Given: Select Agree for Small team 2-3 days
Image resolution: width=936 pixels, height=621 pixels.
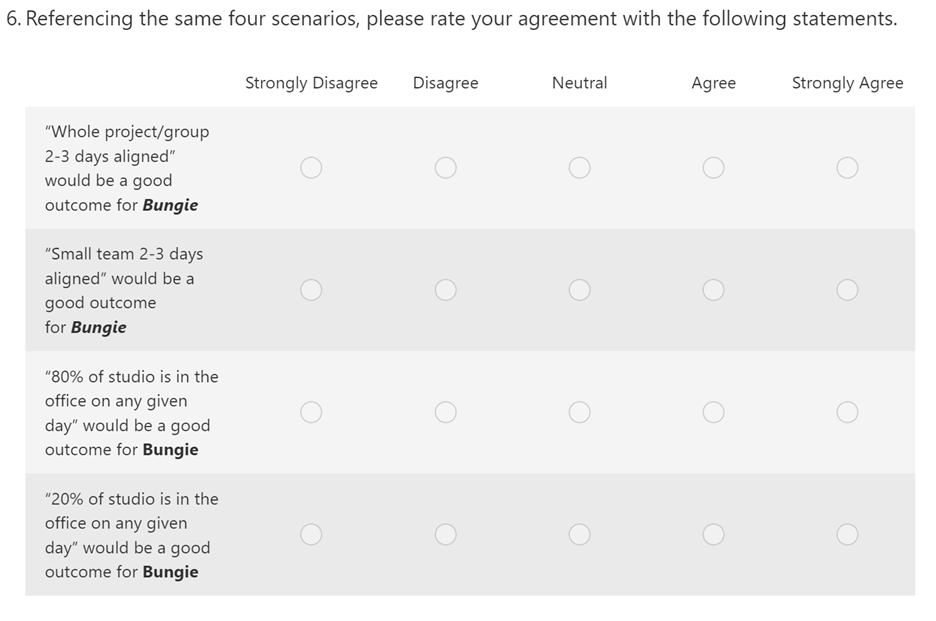Looking at the screenshot, I should [713, 290].
